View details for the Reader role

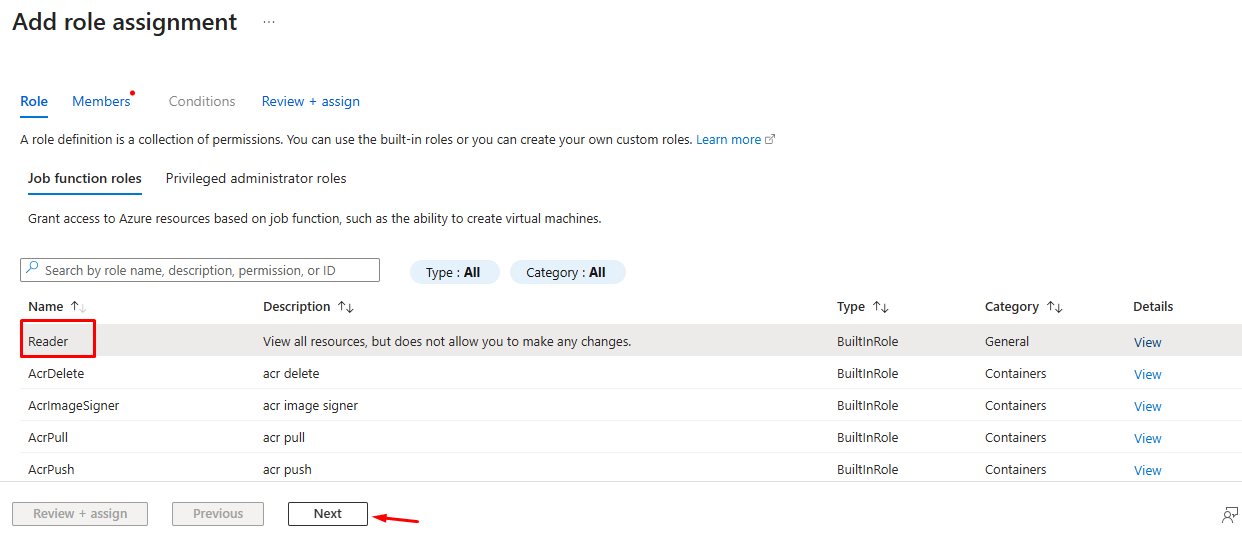[x=1147, y=342]
